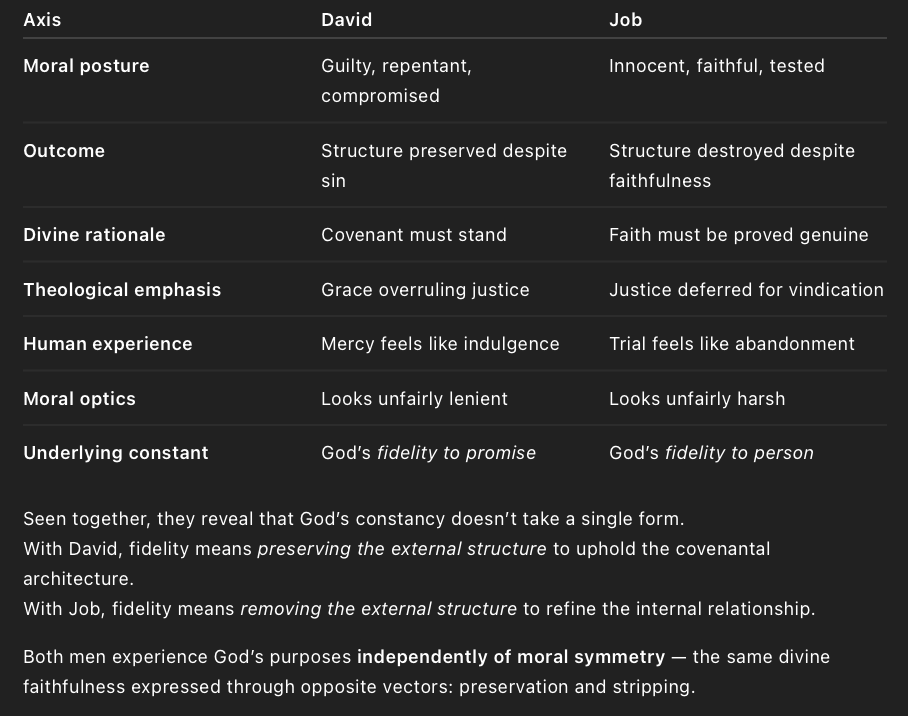
Task: Click the "Moral optics" row label
Action: click(79, 399)
